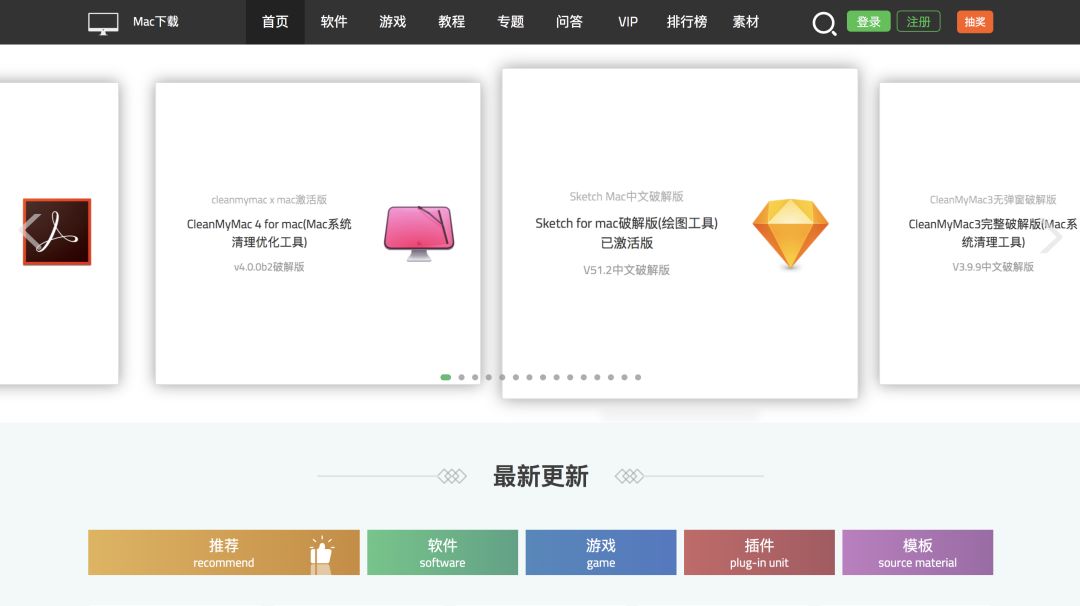Click the Mac下载 site title

(x=156, y=22)
